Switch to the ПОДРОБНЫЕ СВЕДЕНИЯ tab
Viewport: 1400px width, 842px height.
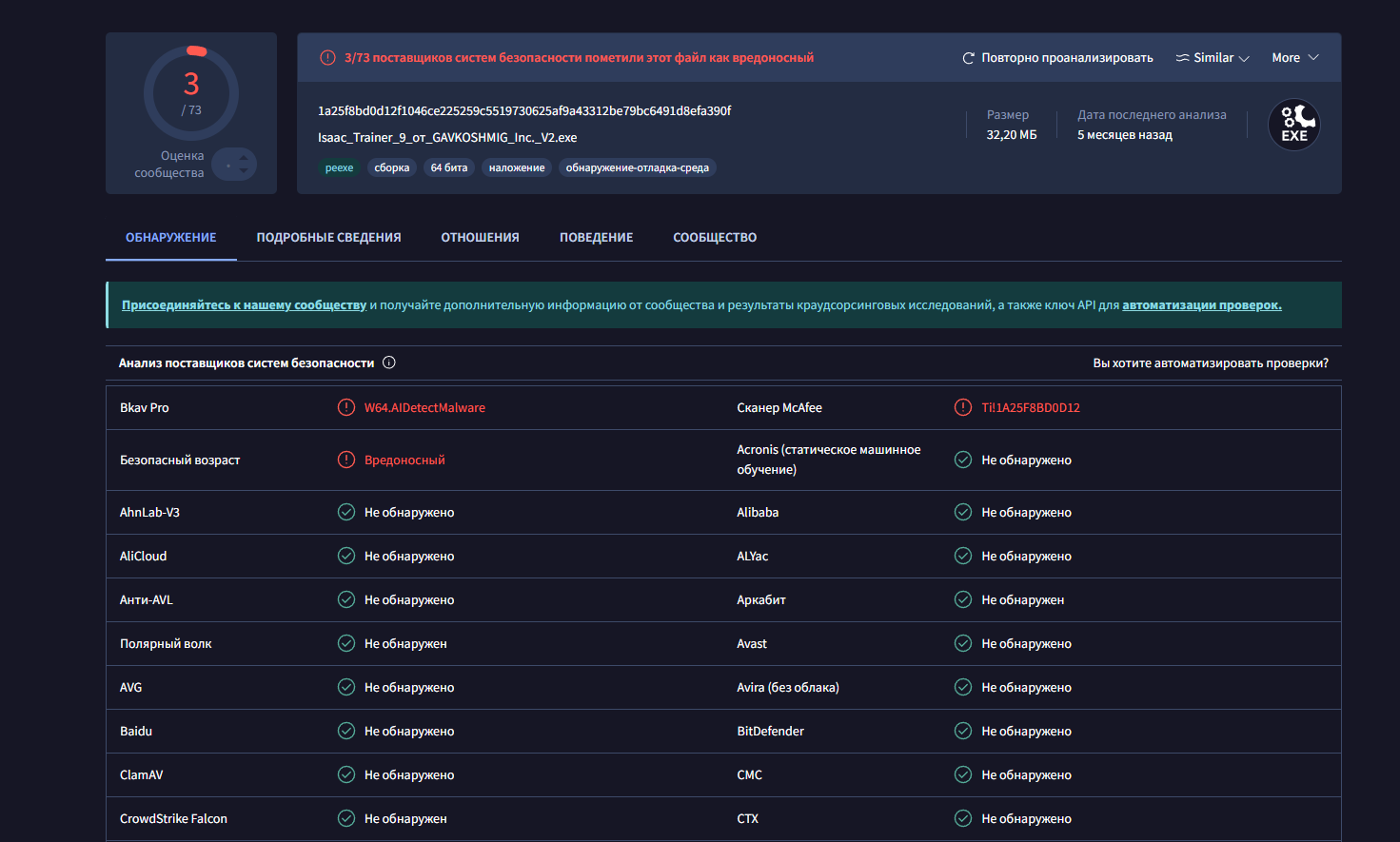[x=328, y=238]
